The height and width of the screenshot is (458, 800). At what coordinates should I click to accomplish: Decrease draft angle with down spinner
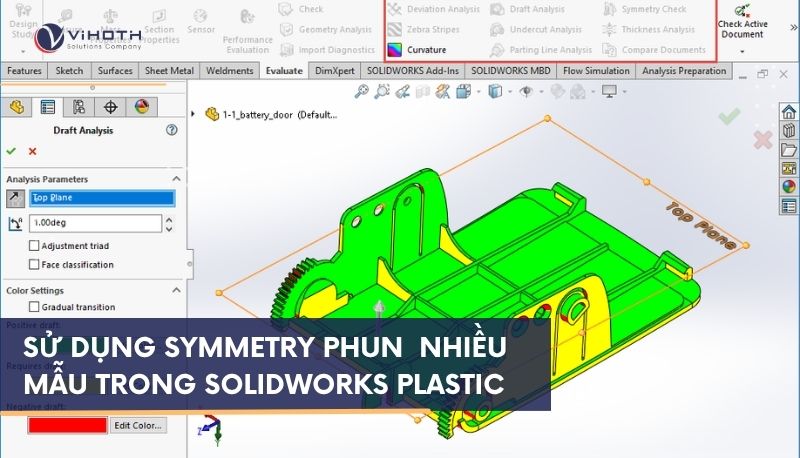[169, 228]
